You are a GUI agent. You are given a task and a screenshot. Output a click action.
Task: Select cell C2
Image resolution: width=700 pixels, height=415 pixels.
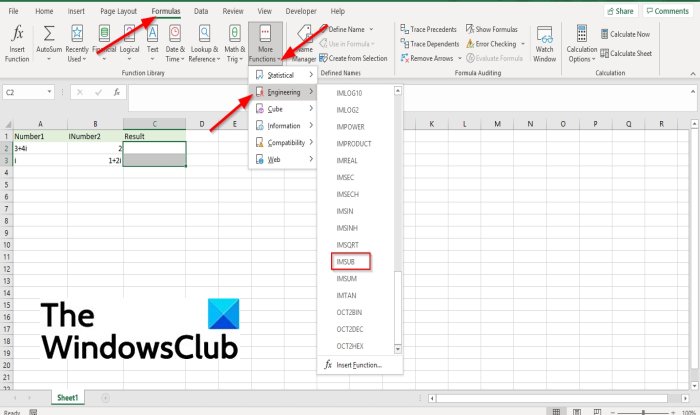point(154,148)
